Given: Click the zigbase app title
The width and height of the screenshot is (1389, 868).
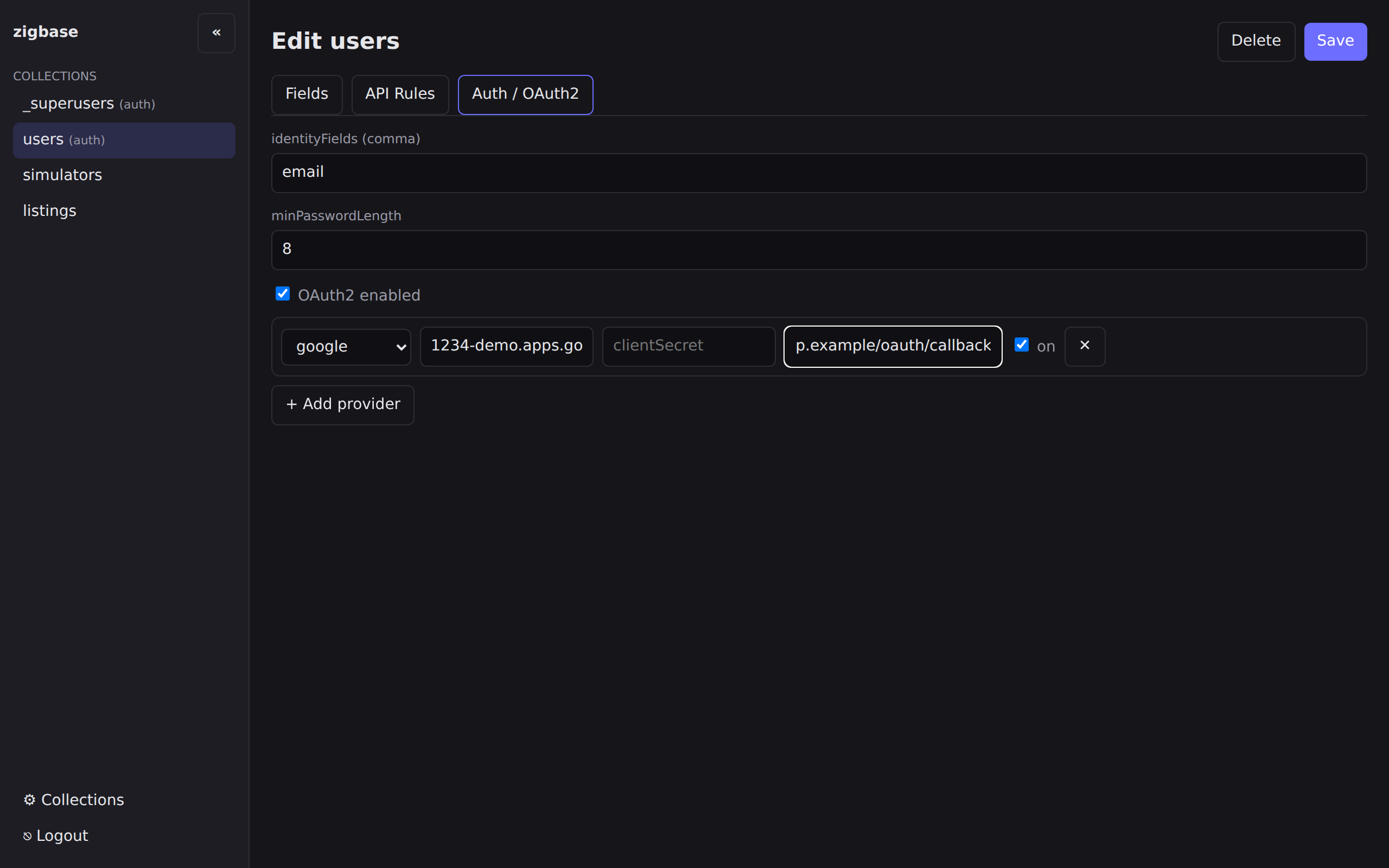Looking at the screenshot, I should (x=46, y=32).
